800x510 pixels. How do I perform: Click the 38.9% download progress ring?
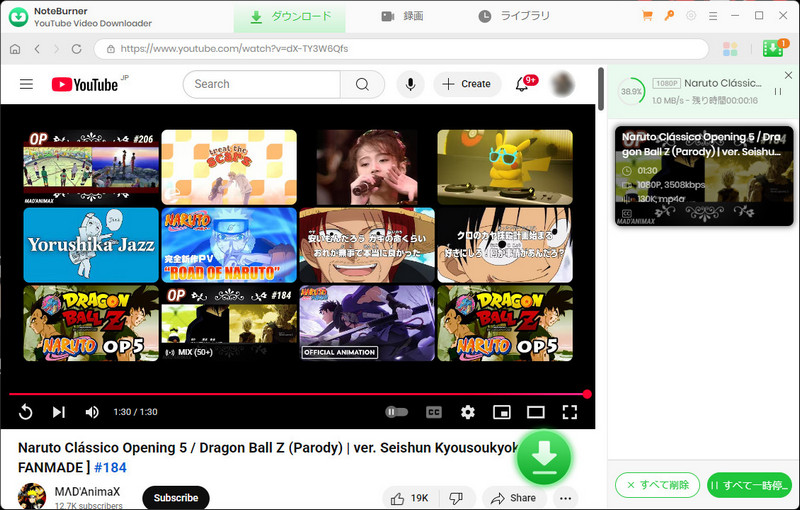point(631,92)
